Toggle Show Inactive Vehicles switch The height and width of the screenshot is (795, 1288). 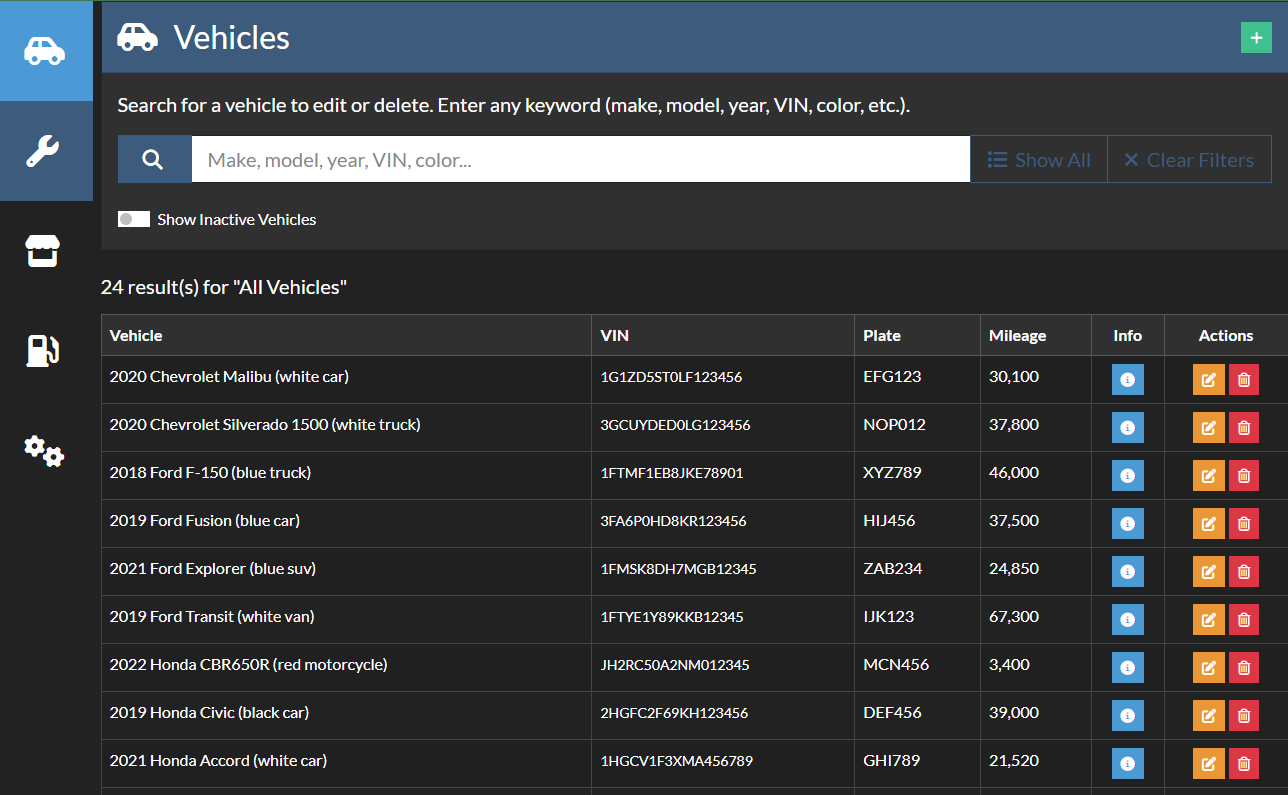pos(134,219)
